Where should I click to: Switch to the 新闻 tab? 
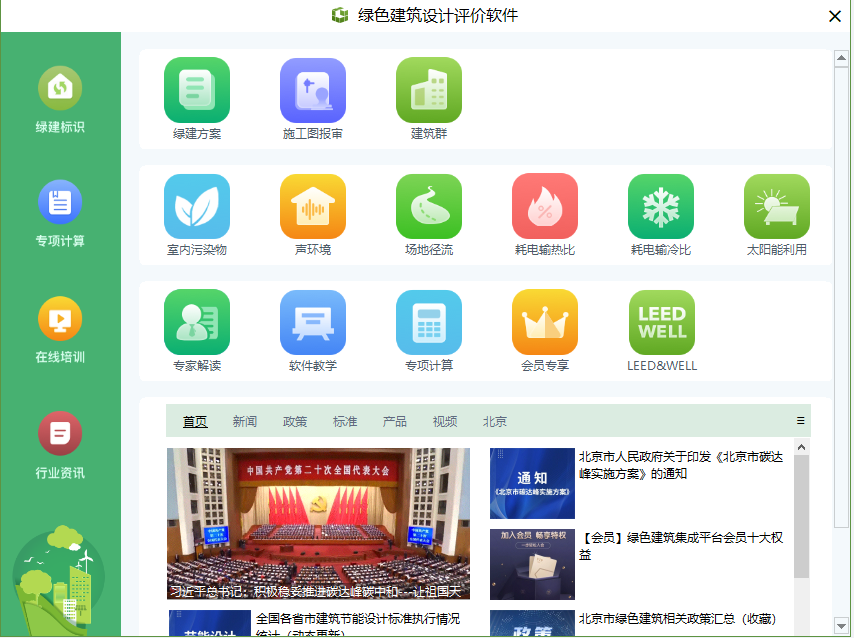click(245, 421)
